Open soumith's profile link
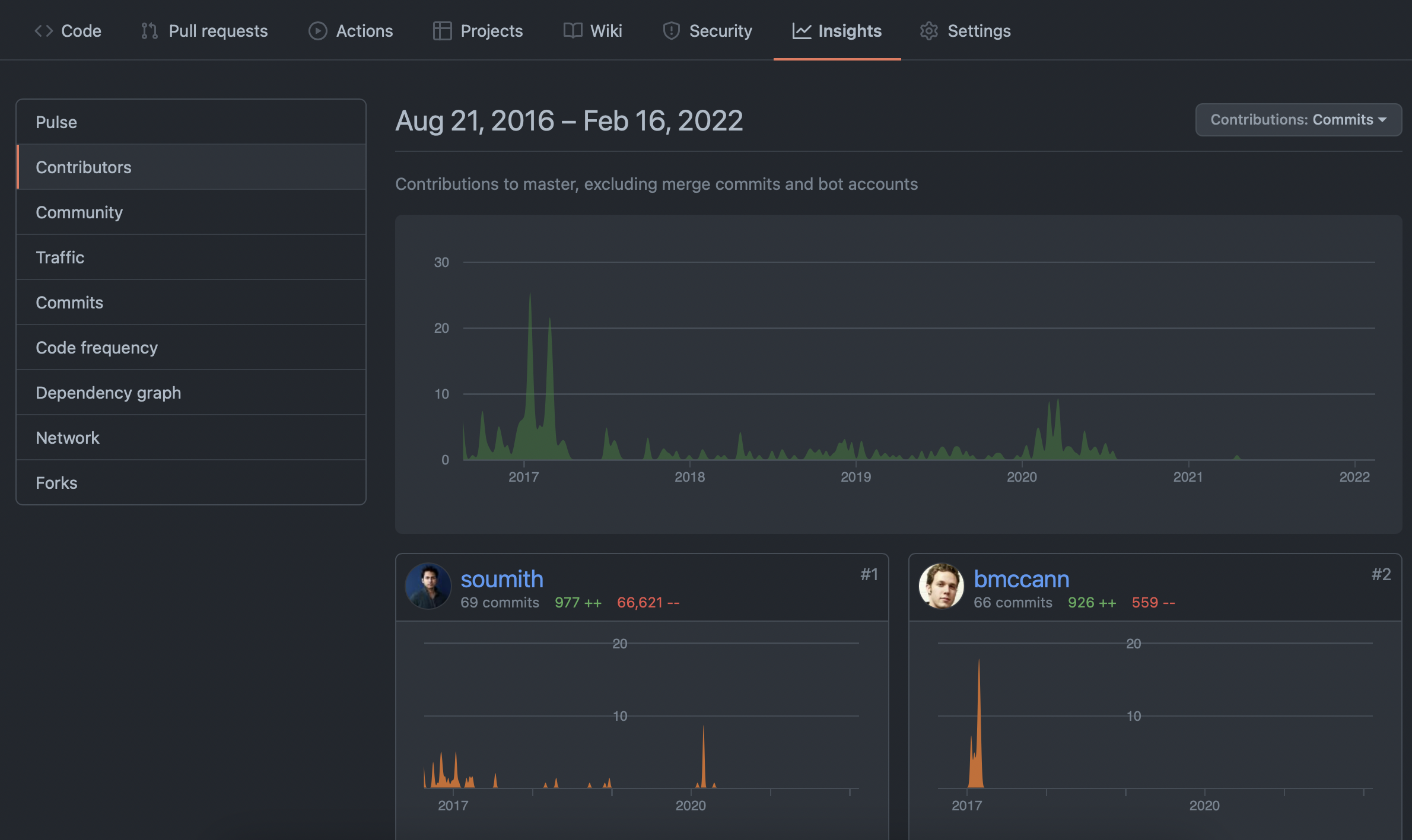 [x=502, y=579]
